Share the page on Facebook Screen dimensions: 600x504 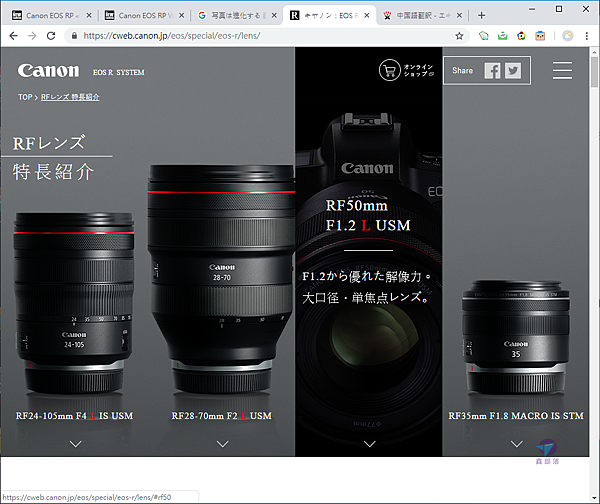(x=492, y=71)
